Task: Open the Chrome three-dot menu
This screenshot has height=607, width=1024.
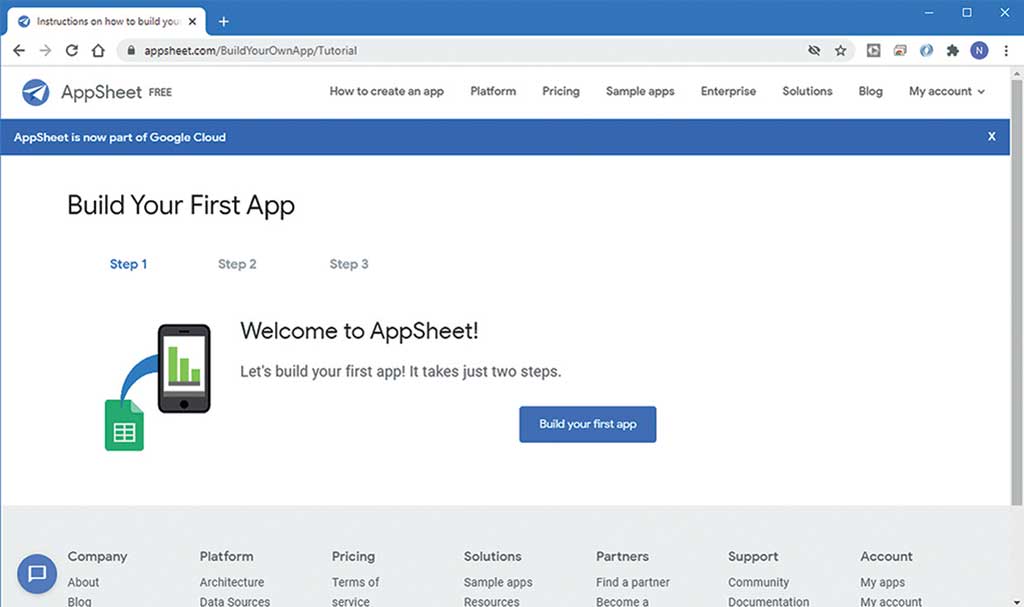Action: tap(1006, 50)
